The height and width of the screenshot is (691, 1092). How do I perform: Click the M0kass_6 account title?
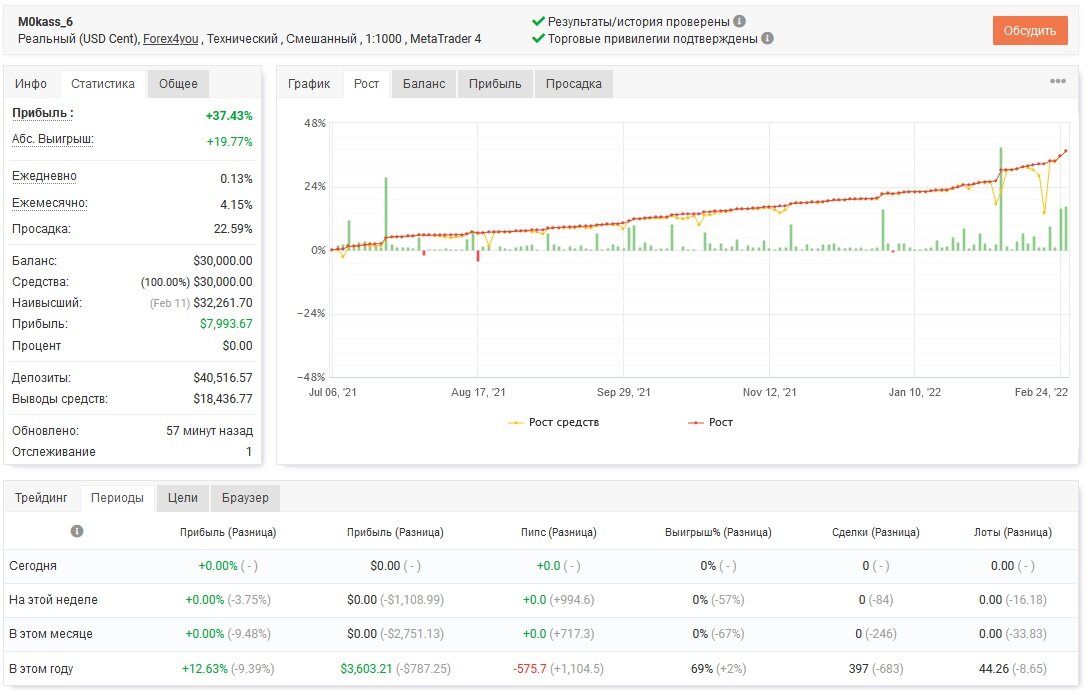click(x=45, y=22)
